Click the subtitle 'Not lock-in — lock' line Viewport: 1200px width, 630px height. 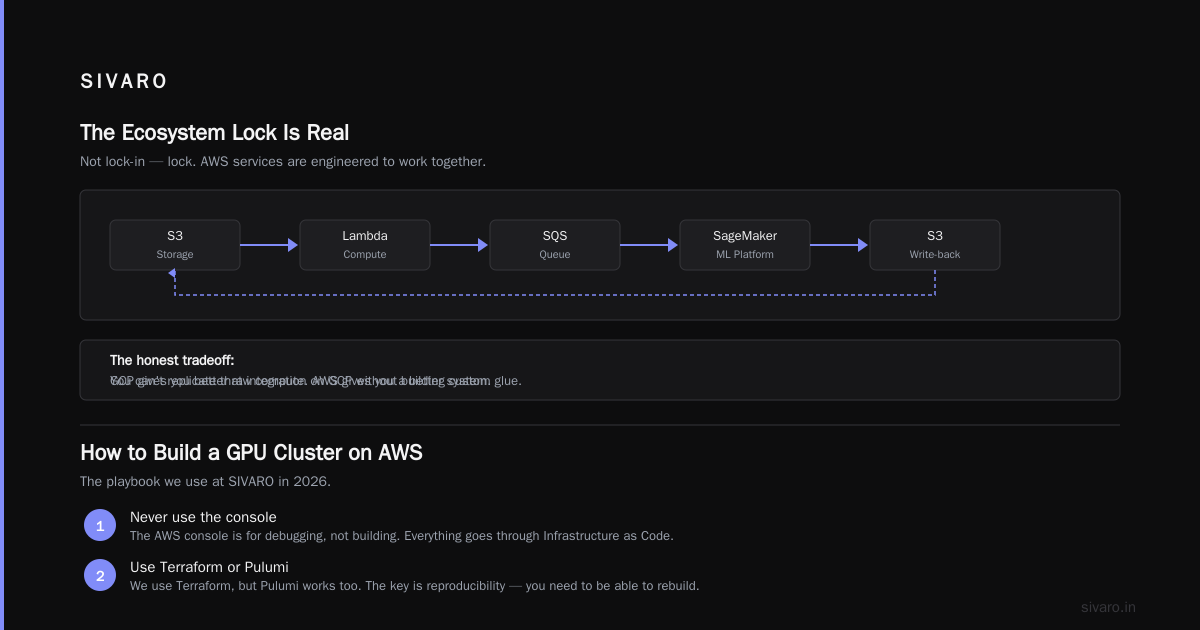coord(283,161)
